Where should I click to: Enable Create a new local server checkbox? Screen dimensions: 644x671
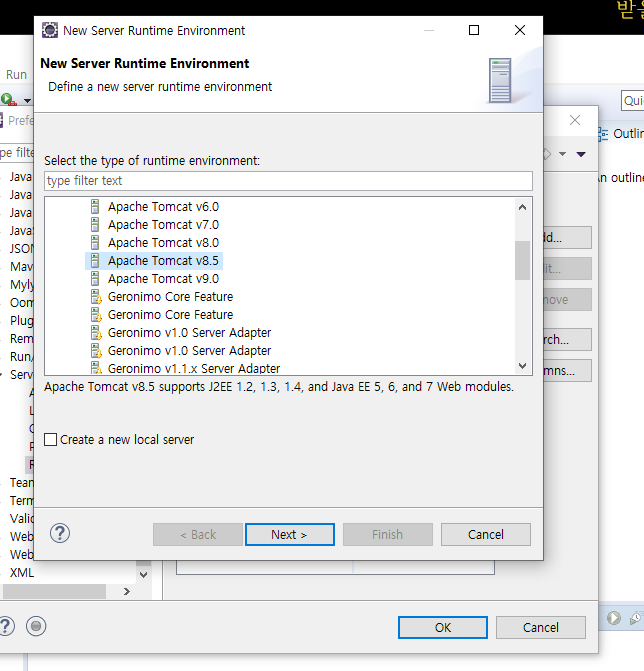coord(50,439)
